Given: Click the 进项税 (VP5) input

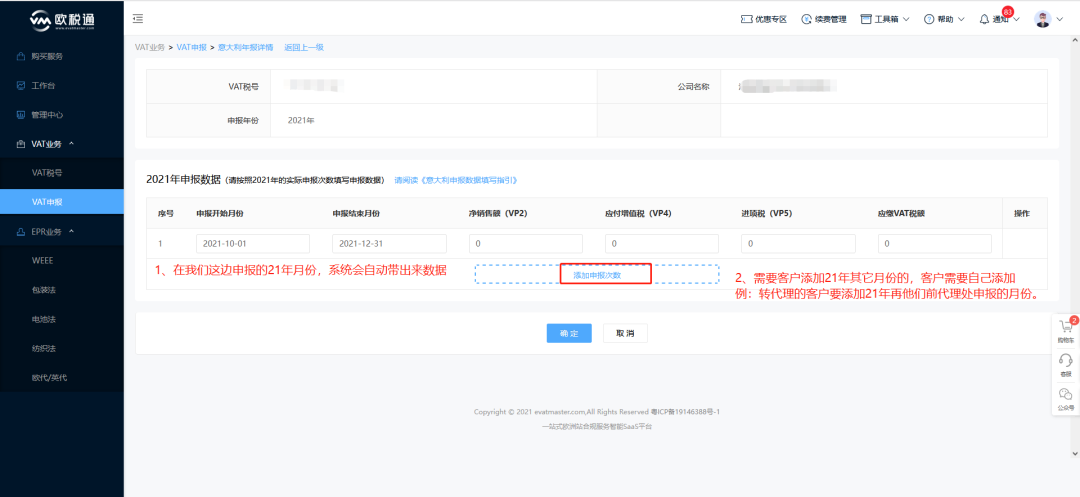Looking at the screenshot, I should point(798,244).
